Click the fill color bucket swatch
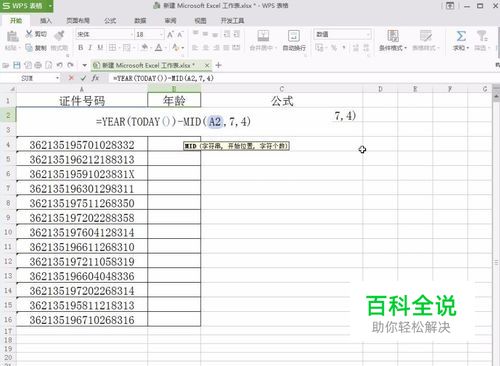 coord(145,48)
